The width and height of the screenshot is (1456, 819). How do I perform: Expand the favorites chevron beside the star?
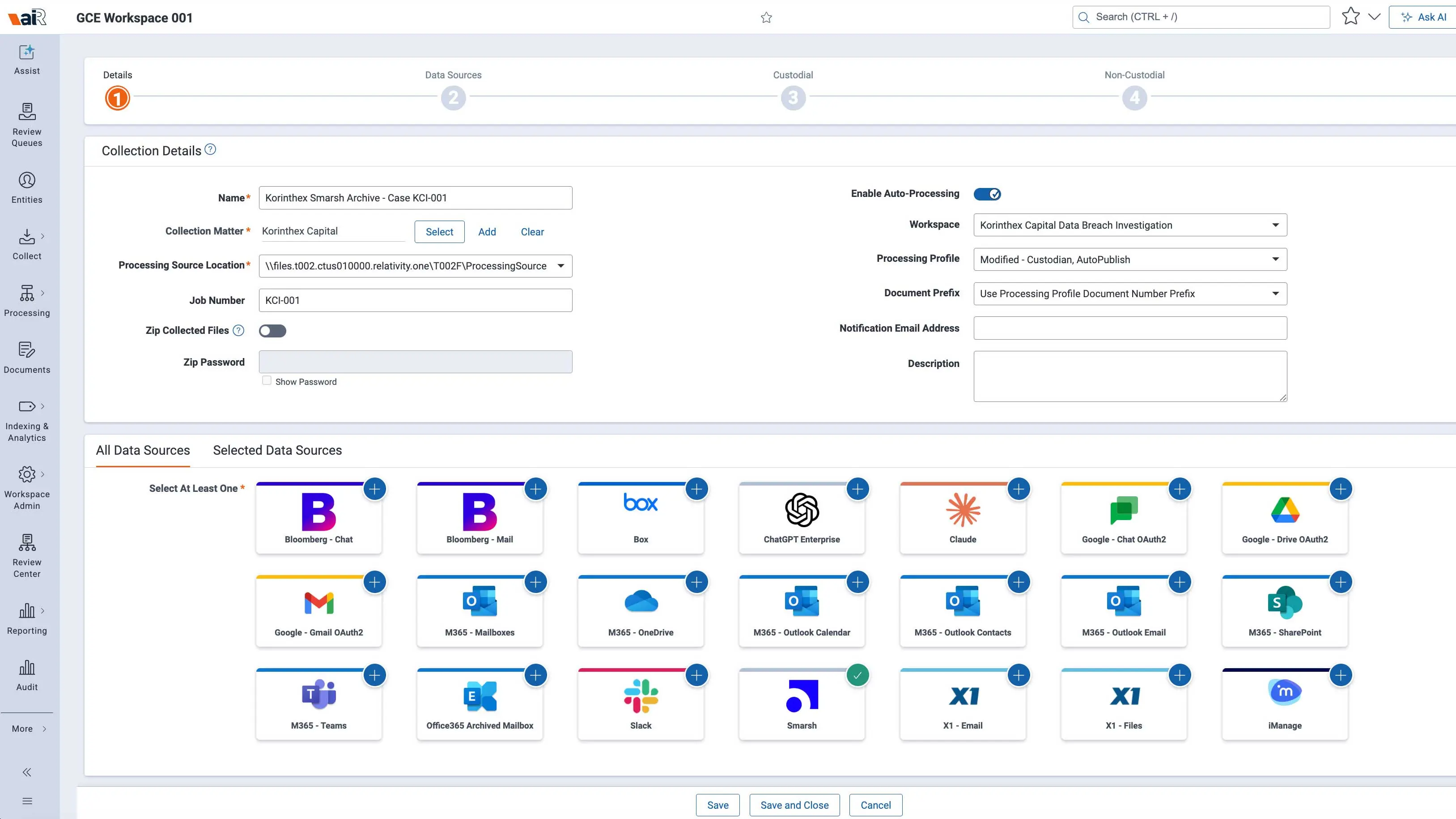pos(1374,17)
